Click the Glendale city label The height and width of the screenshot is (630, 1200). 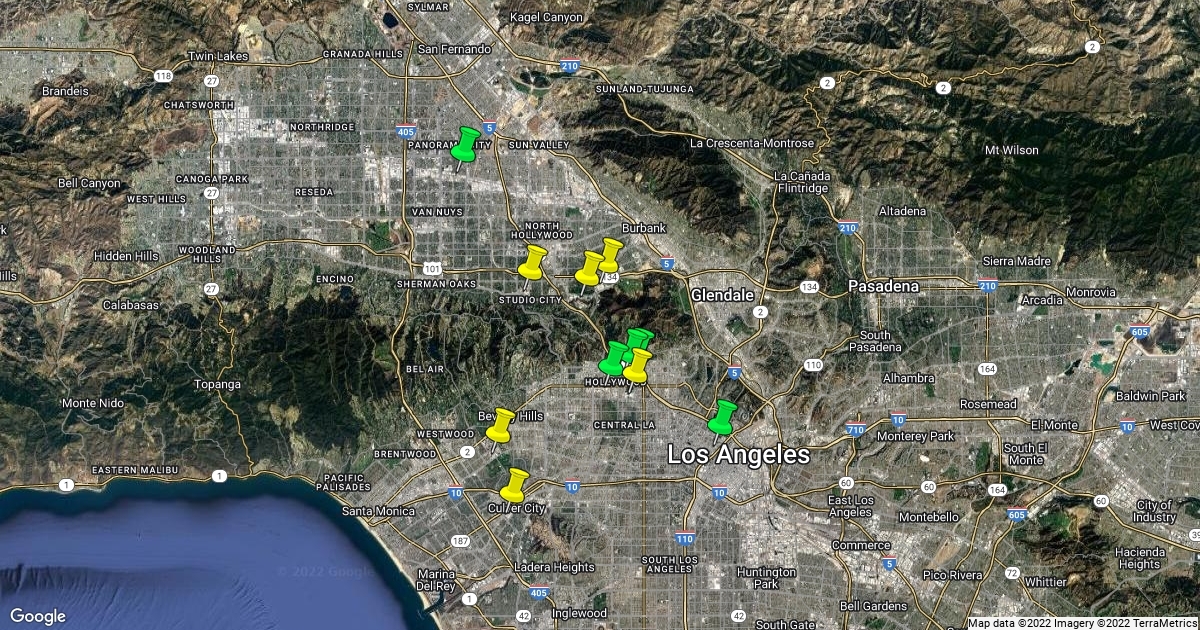click(722, 296)
